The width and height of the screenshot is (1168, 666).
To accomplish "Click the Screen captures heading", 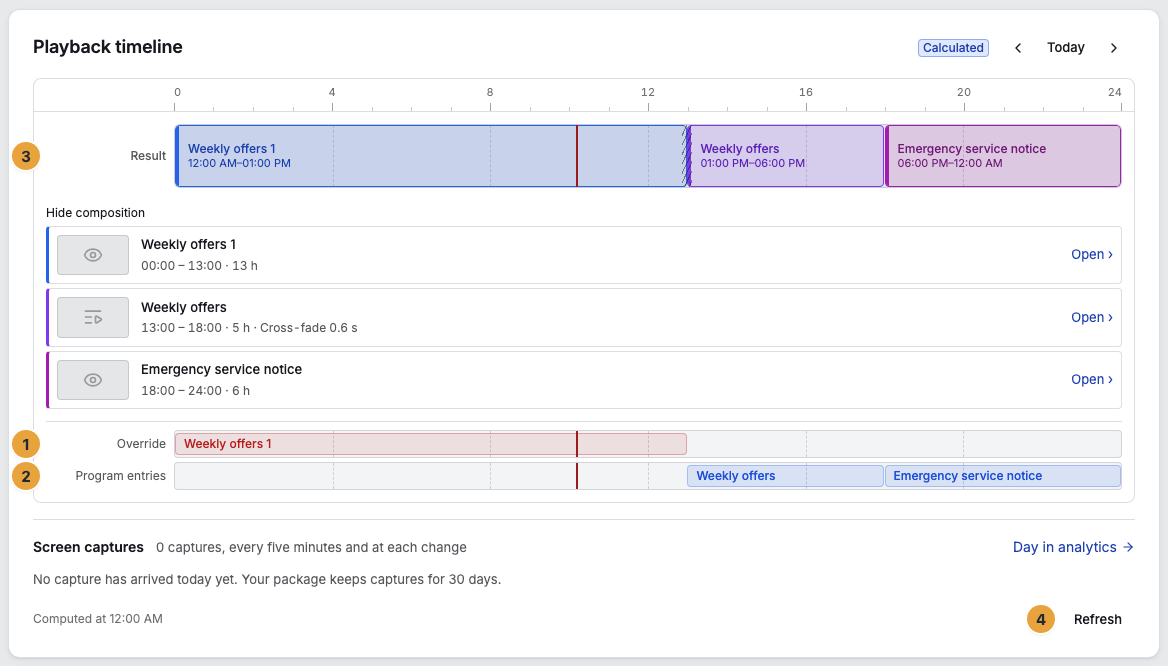I will [88, 548].
